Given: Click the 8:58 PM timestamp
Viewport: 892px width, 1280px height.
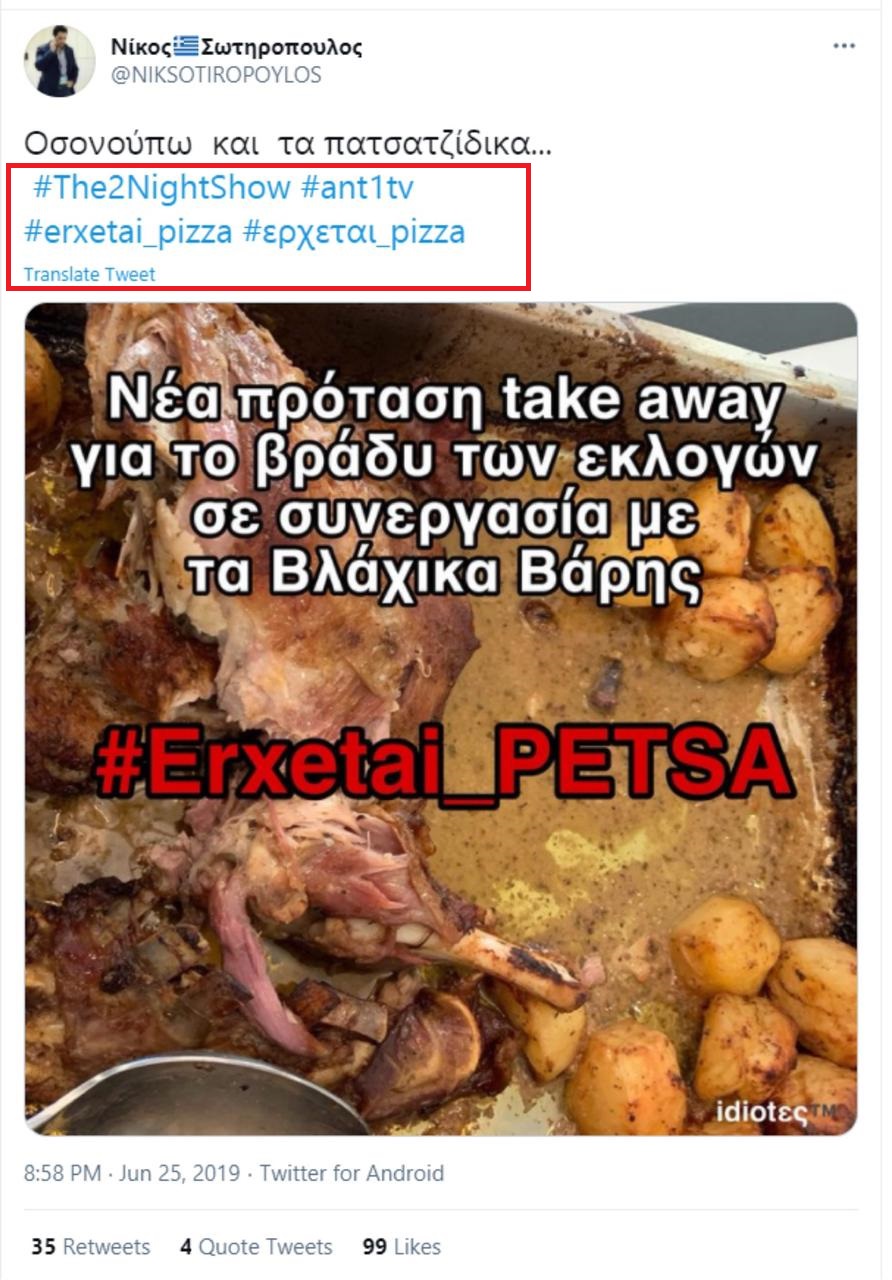Looking at the screenshot, I should (62, 1173).
